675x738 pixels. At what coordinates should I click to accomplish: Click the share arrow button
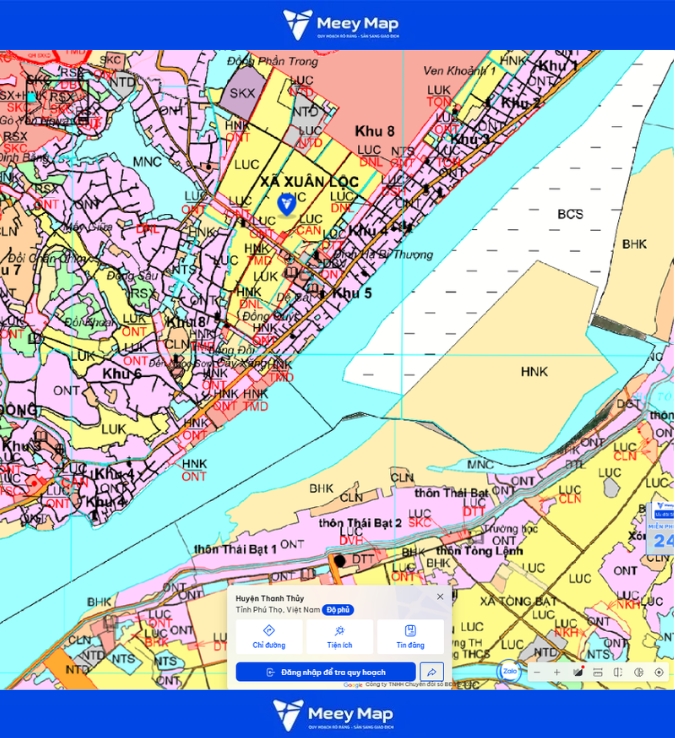(432, 672)
